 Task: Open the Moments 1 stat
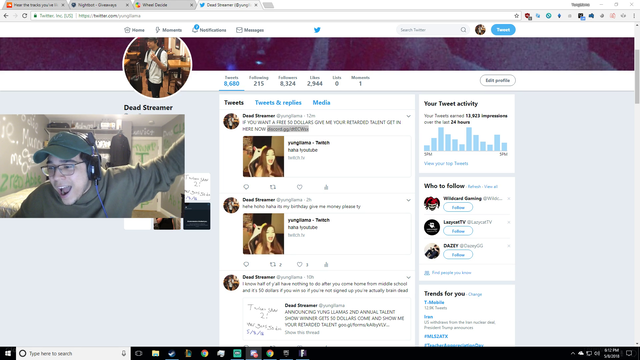360,81
